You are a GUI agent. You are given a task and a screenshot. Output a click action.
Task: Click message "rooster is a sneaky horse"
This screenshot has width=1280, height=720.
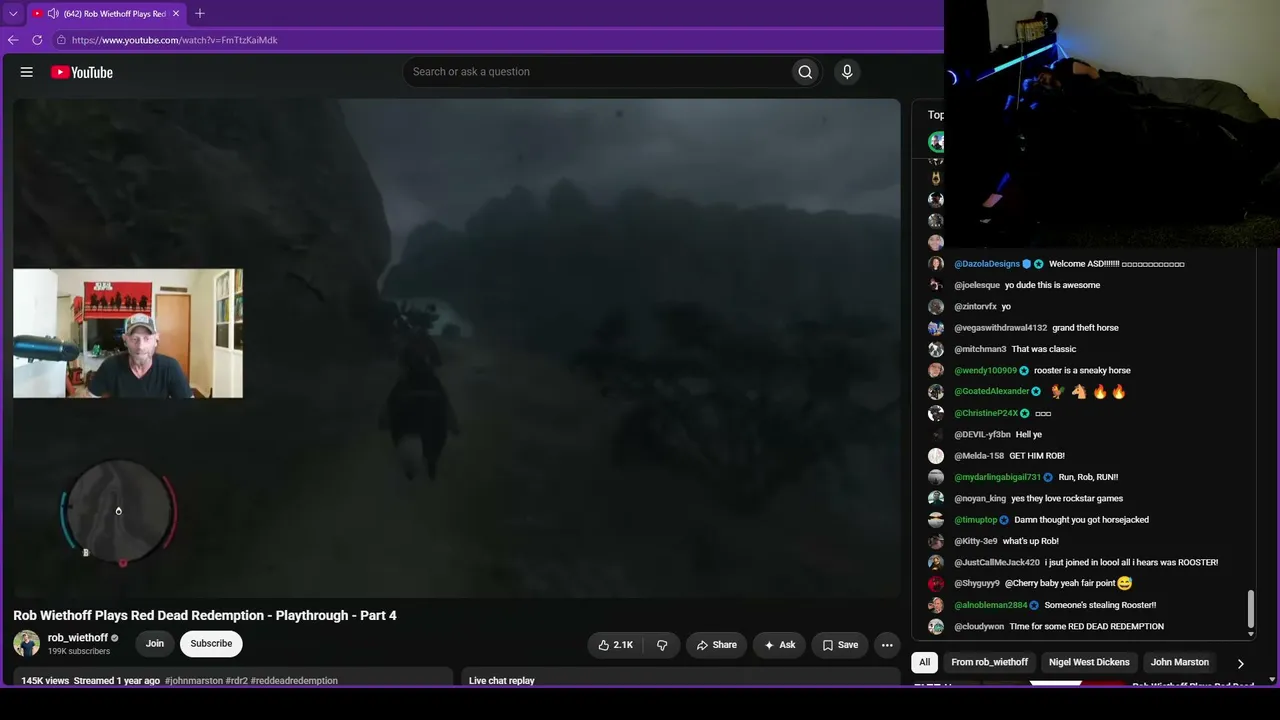tap(1082, 371)
